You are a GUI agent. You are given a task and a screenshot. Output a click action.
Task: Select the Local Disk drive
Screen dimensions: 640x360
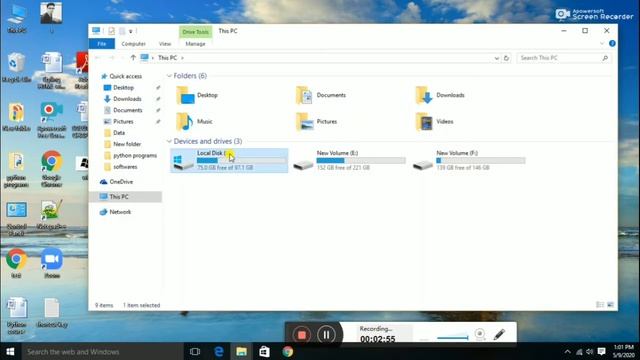tap(229, 160)
